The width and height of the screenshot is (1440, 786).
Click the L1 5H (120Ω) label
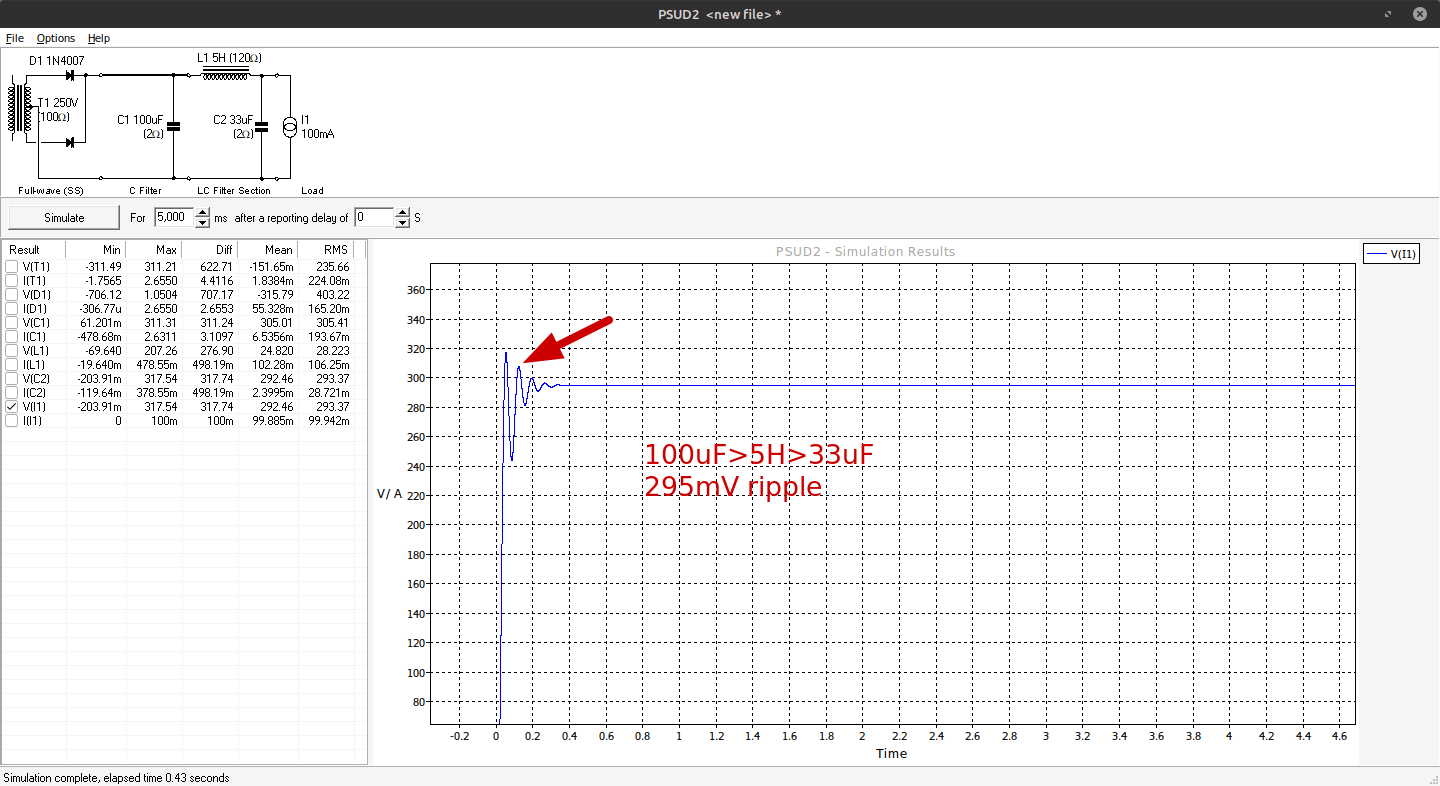[x=230, y=58]
